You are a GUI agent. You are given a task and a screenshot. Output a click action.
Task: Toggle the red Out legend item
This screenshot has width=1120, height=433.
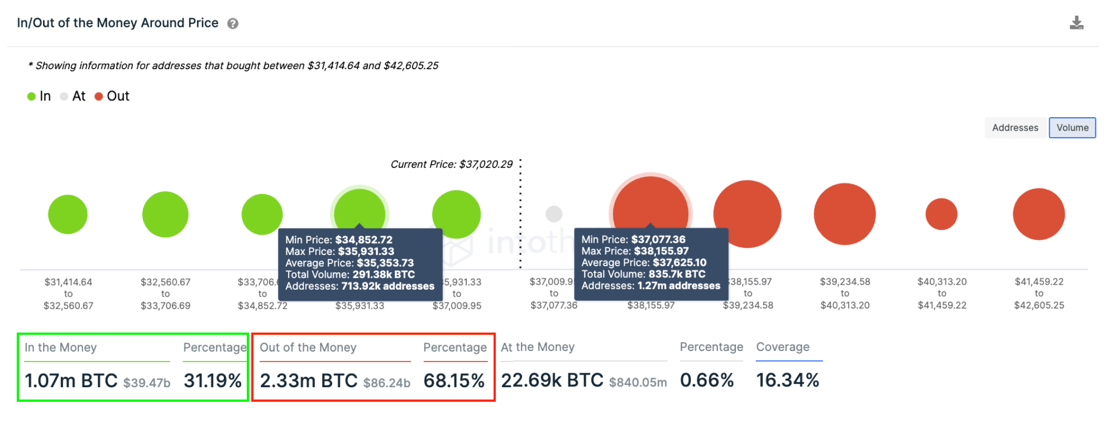(112, 96)
